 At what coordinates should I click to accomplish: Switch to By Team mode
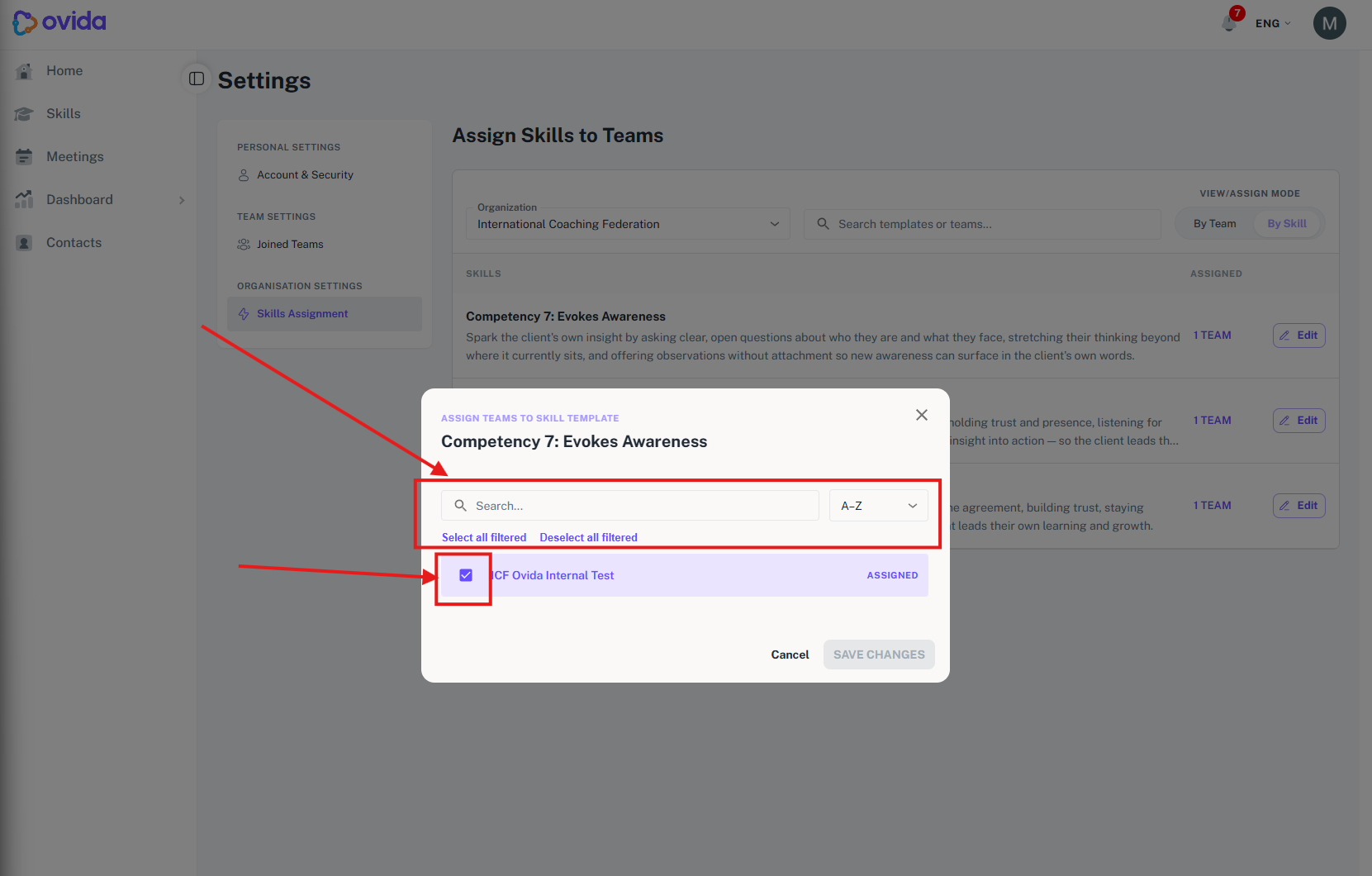[1214, 224]
